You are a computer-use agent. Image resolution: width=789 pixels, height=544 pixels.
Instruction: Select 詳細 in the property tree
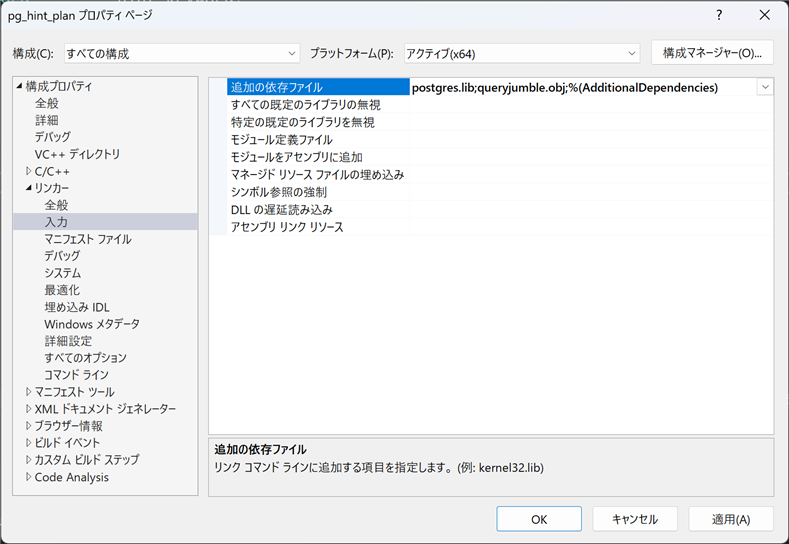[47, 120]
